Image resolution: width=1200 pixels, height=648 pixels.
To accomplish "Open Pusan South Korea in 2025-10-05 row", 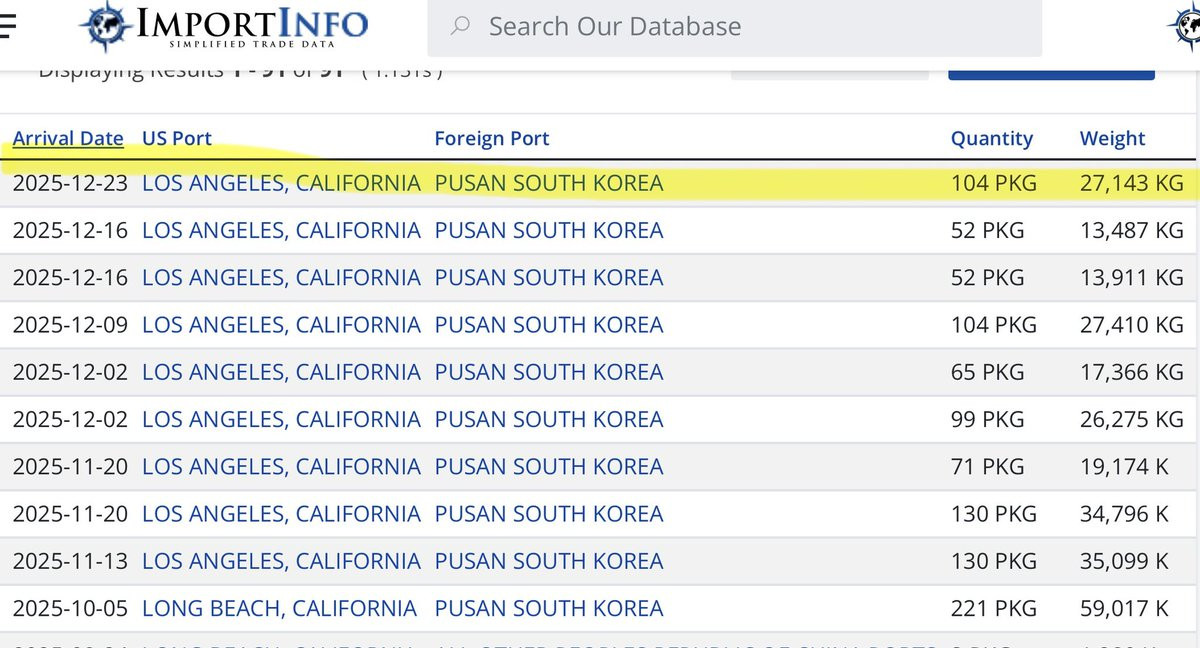I will (548, 608).
